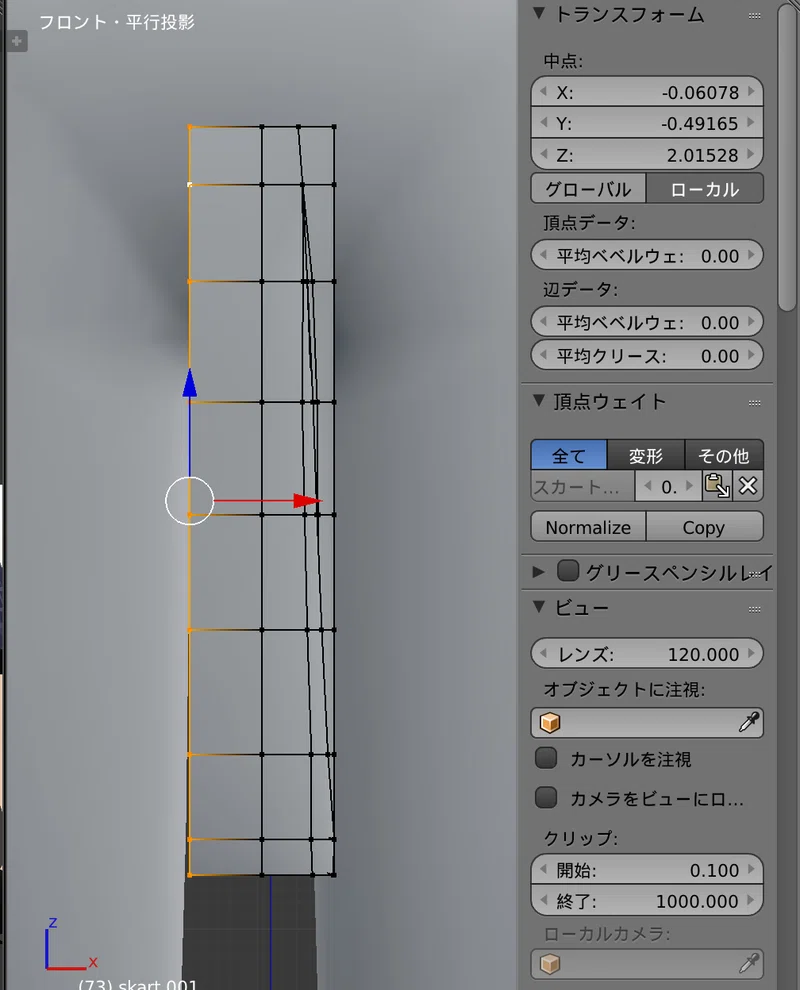The image size is (800, 990).
Task: Increase レンズ value with right arrow
Action: coord(751,653)
